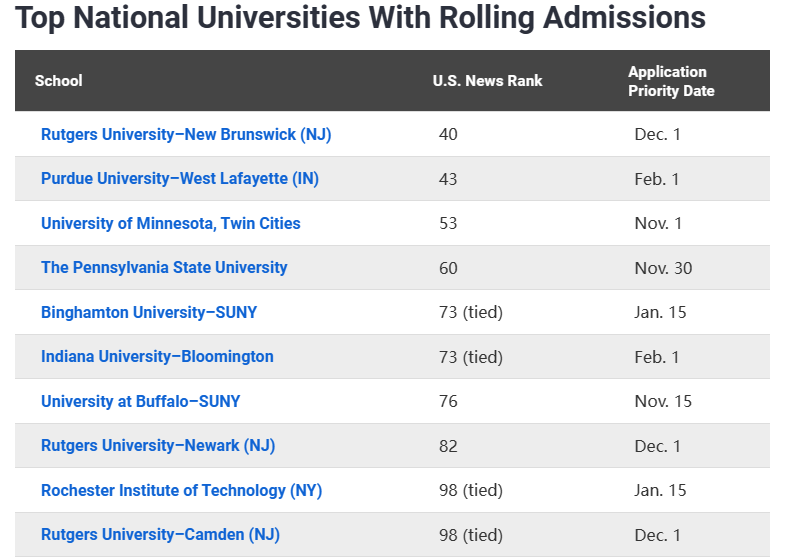This screenshot has width=788, height=560.
Task: Open University at Buffalo–SUNY link
Action: pyautogui.click(x=141, y=401)
